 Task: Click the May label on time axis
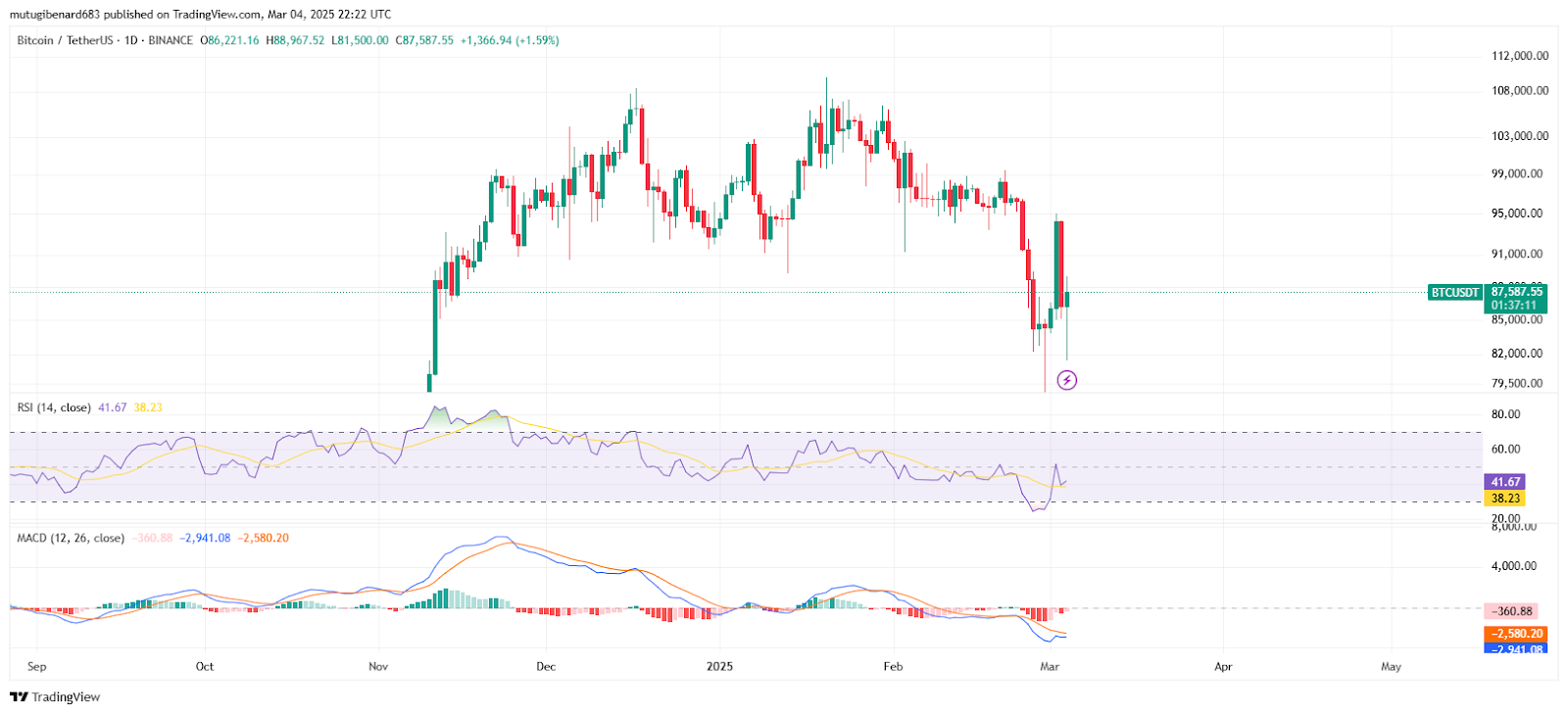pyautogui.click(x=1391, y=667)
